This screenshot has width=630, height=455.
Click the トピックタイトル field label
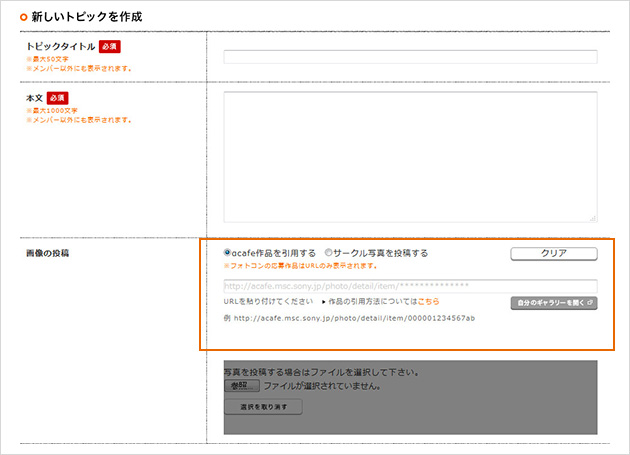coord(58,47)
